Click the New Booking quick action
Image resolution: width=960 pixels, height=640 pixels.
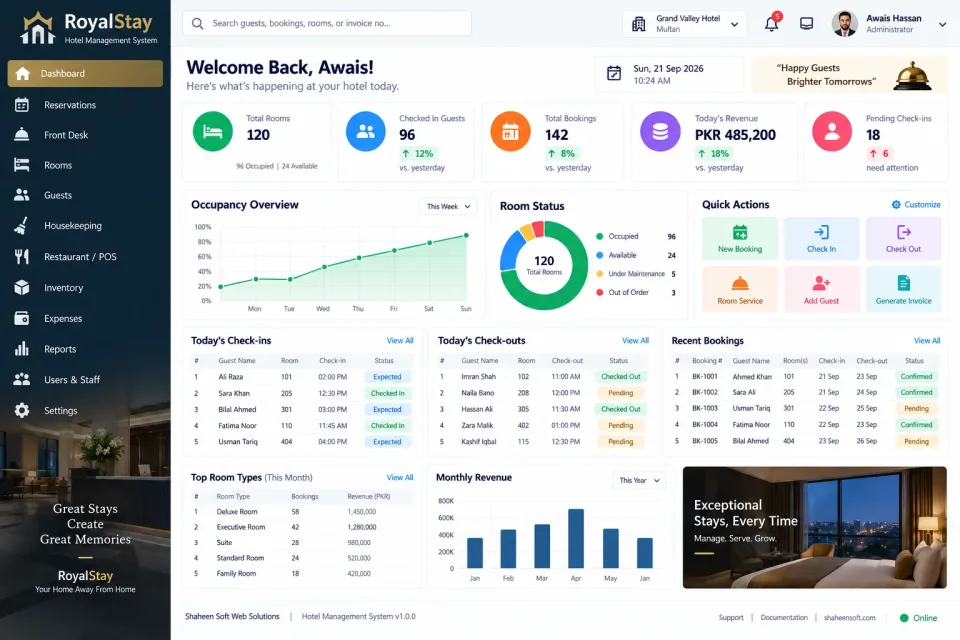pyautogui.click(x=740, y=238)
